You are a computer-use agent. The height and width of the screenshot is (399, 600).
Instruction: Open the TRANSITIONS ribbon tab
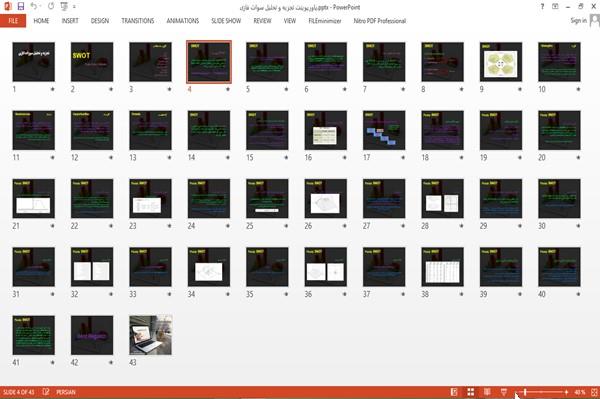click(x=138, y=21)
